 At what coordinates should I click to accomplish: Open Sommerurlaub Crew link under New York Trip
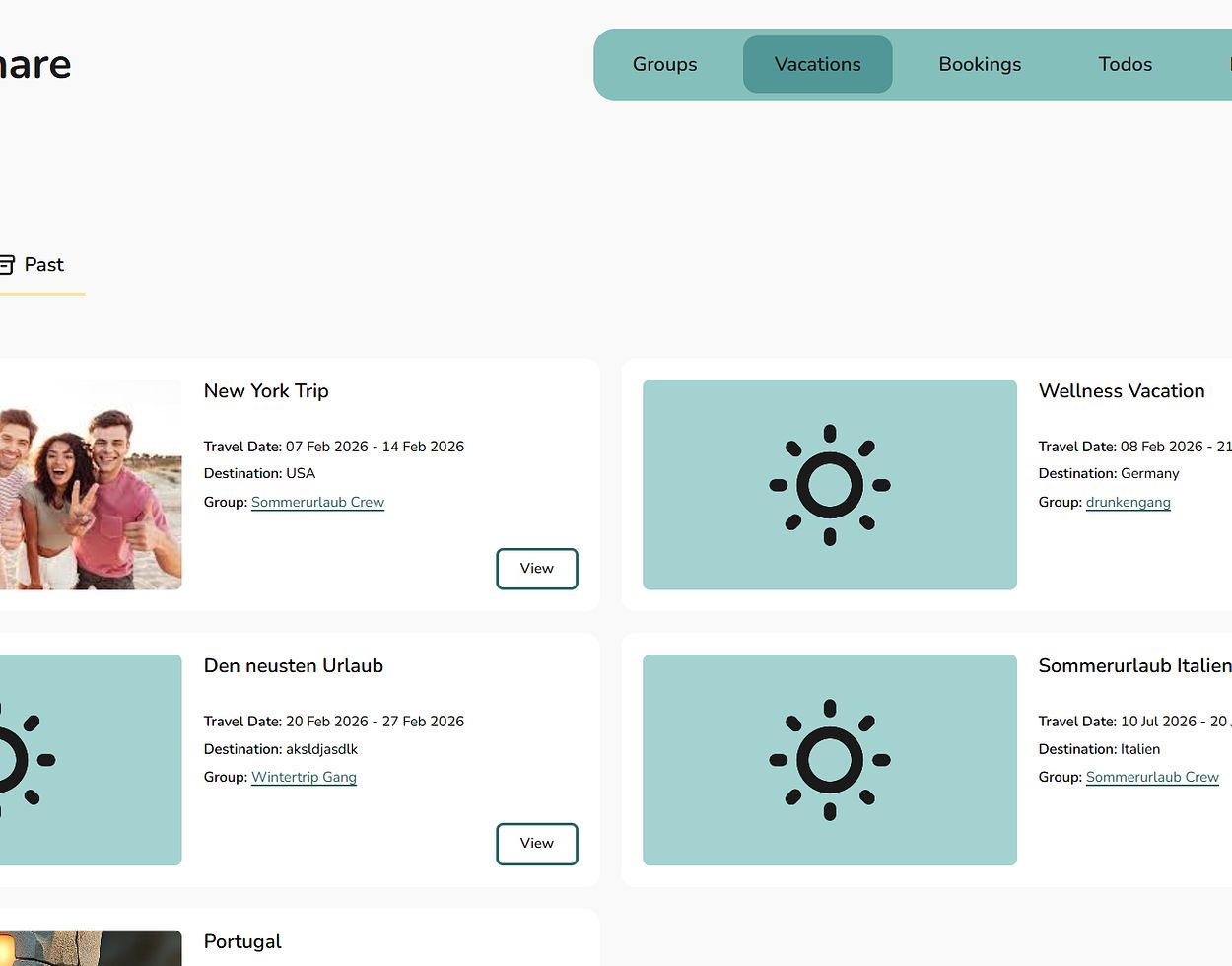point(317,502)
